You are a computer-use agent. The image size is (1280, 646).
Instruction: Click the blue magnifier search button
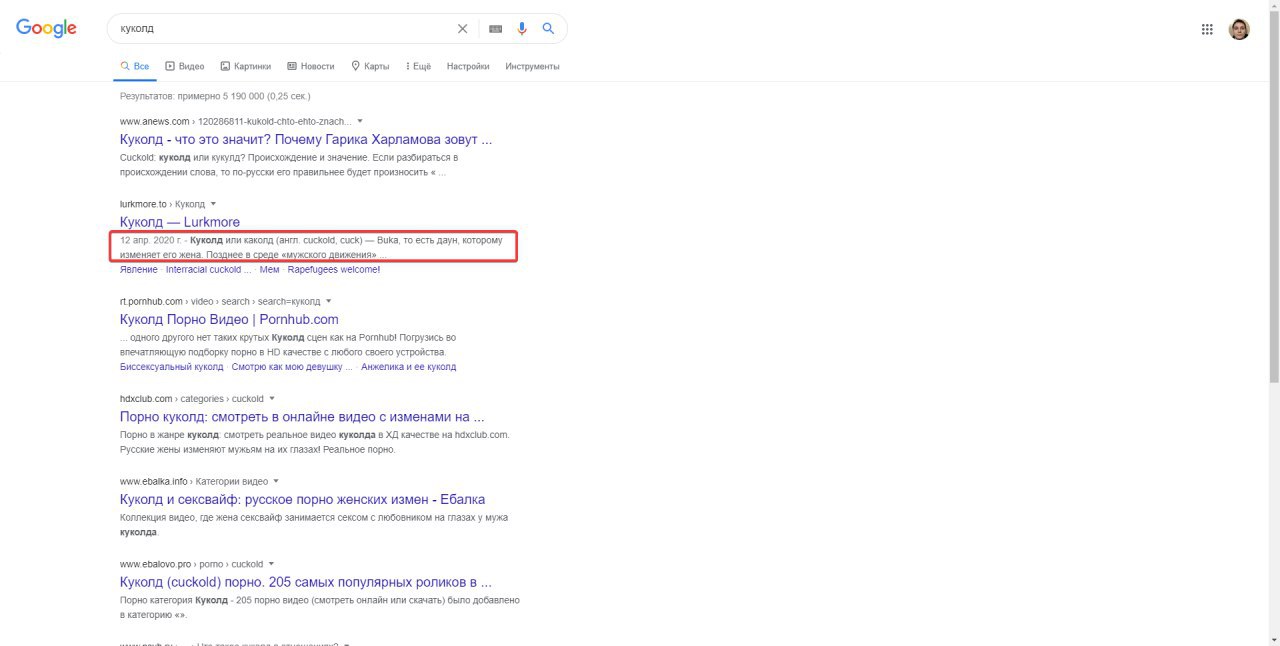click(548, 29)
